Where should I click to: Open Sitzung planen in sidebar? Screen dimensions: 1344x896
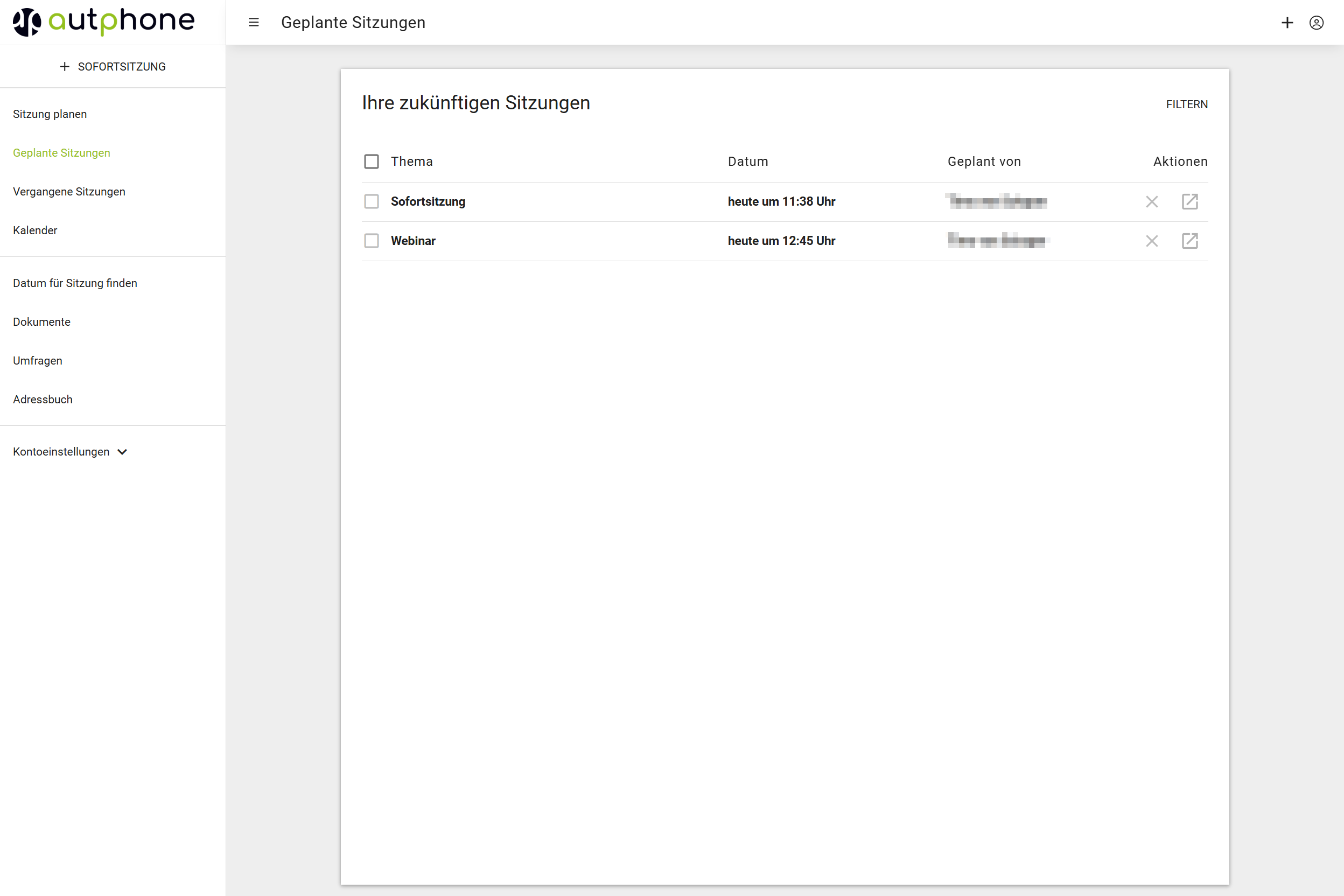pyautogui.click(x=50, y=114)
